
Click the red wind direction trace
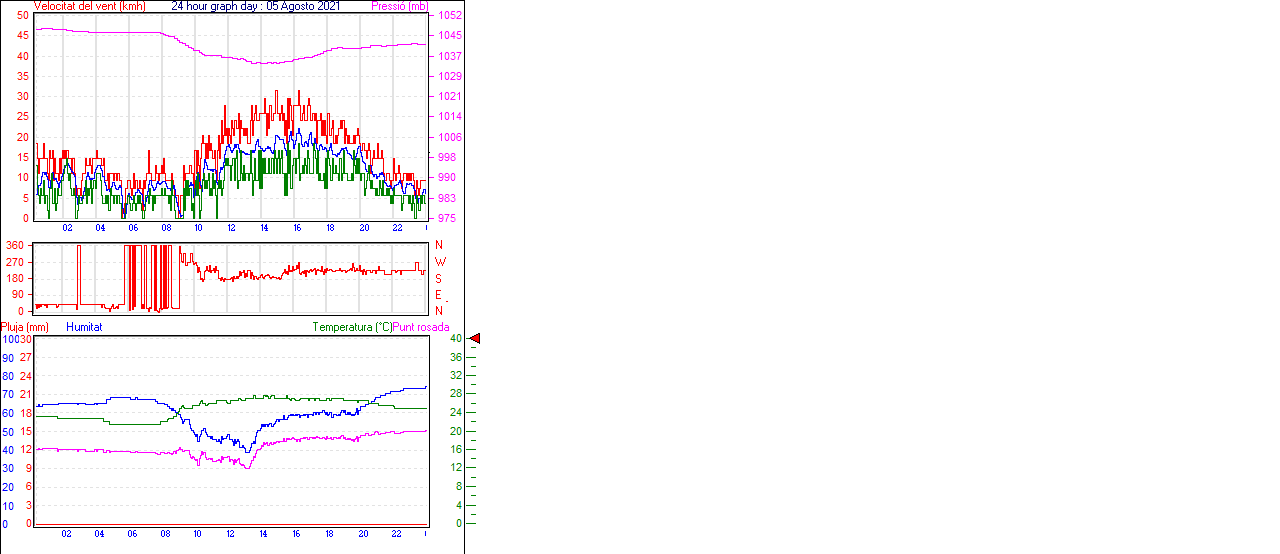tap(320, 270)
